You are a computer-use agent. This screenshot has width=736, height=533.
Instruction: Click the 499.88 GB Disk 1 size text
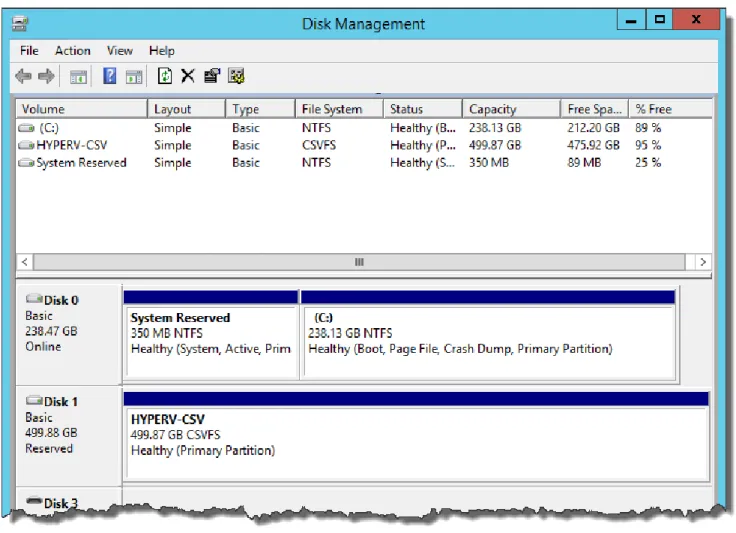(51, 433)
